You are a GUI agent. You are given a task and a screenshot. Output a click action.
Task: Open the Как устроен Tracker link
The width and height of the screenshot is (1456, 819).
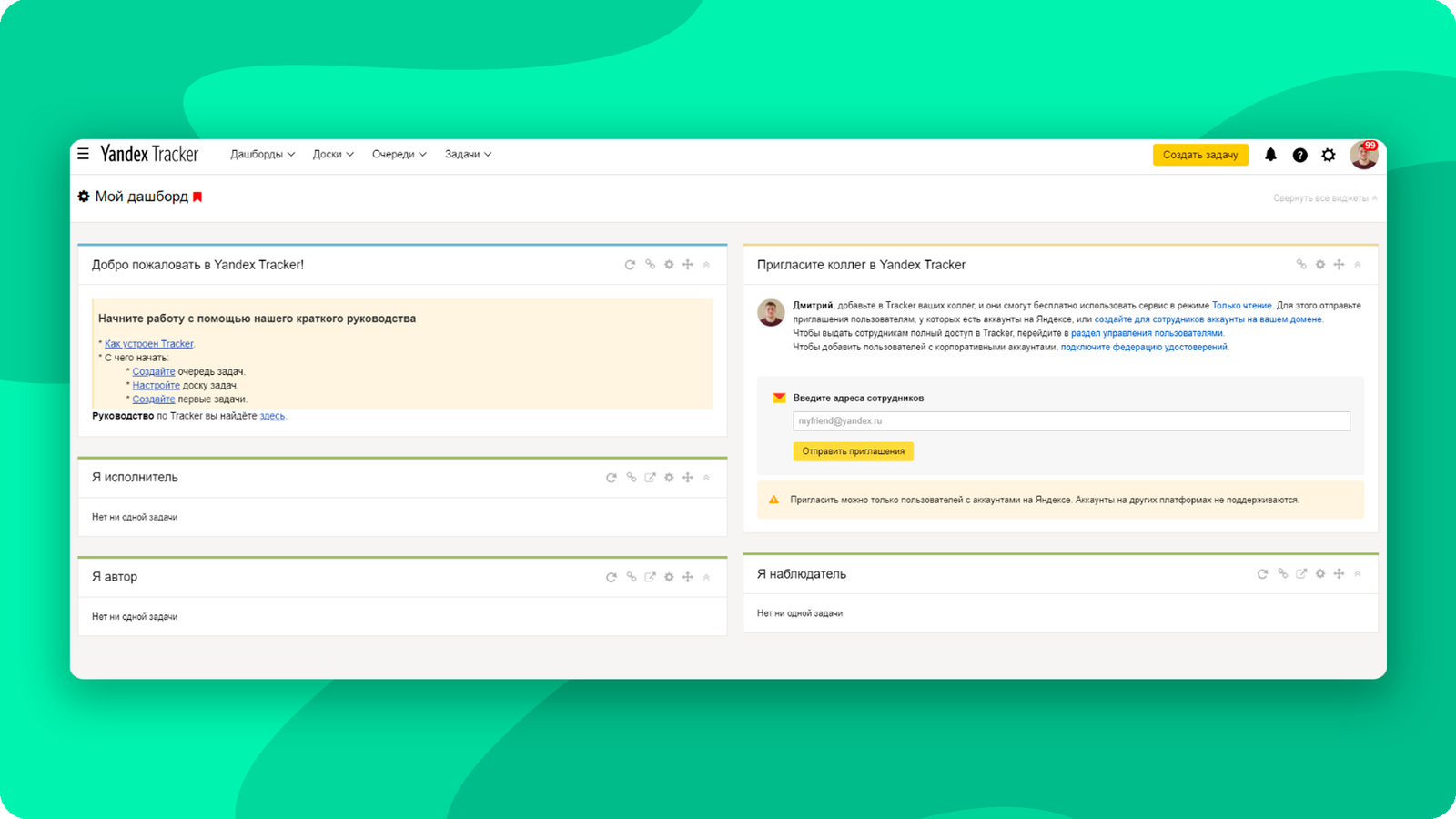tap(148, 344)
